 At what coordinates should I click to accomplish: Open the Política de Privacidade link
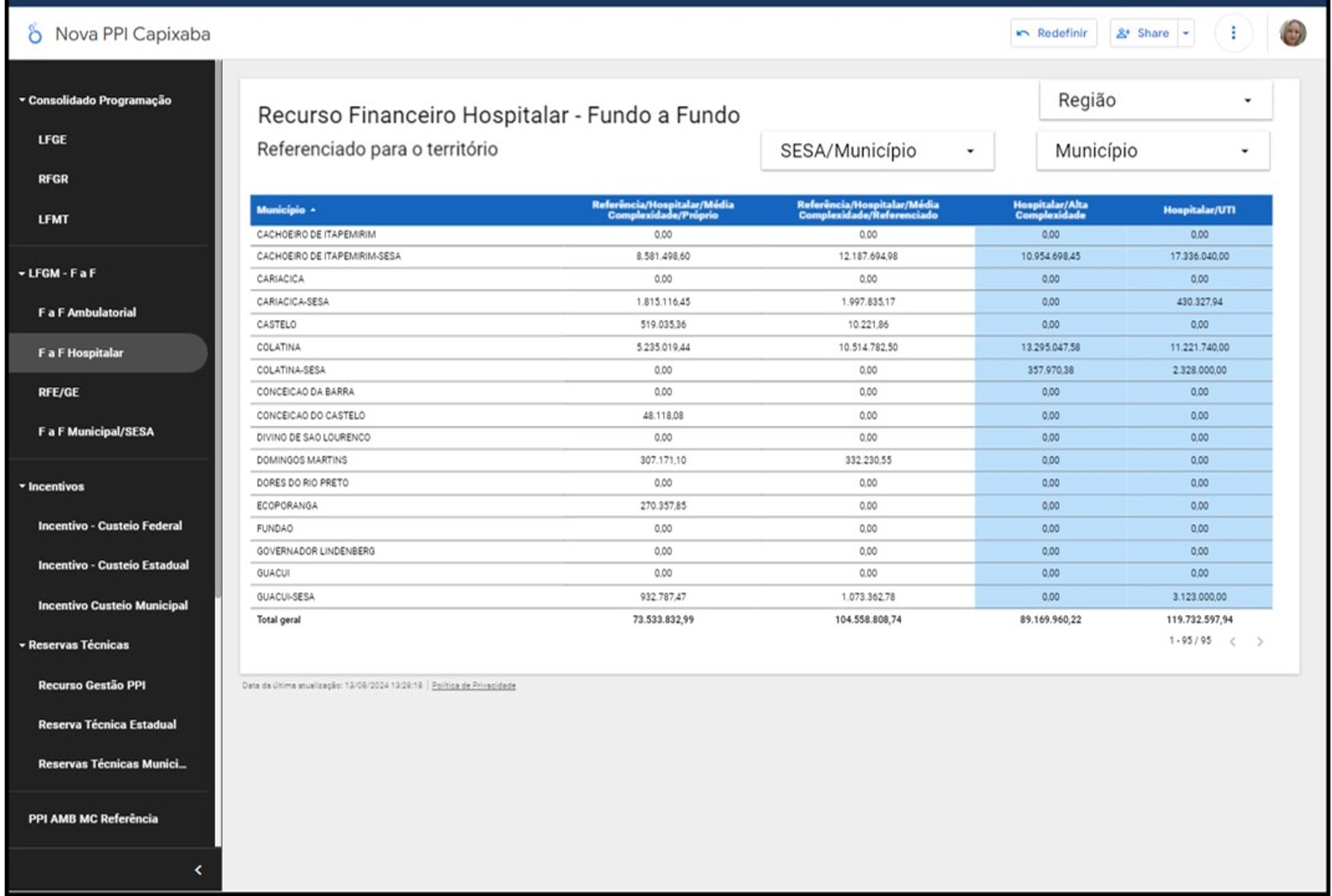473,686
